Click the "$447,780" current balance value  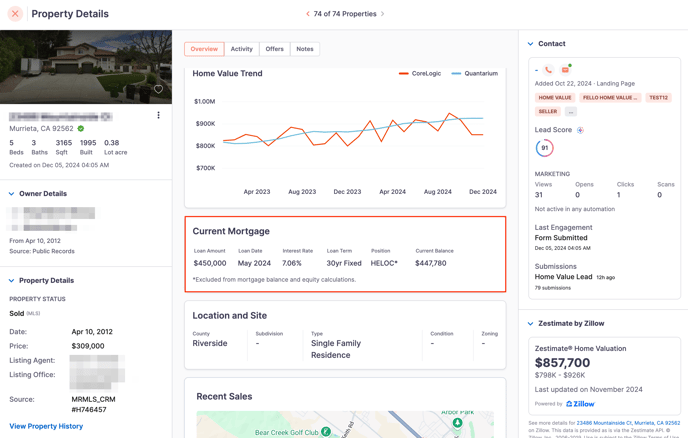coord(431,263)
